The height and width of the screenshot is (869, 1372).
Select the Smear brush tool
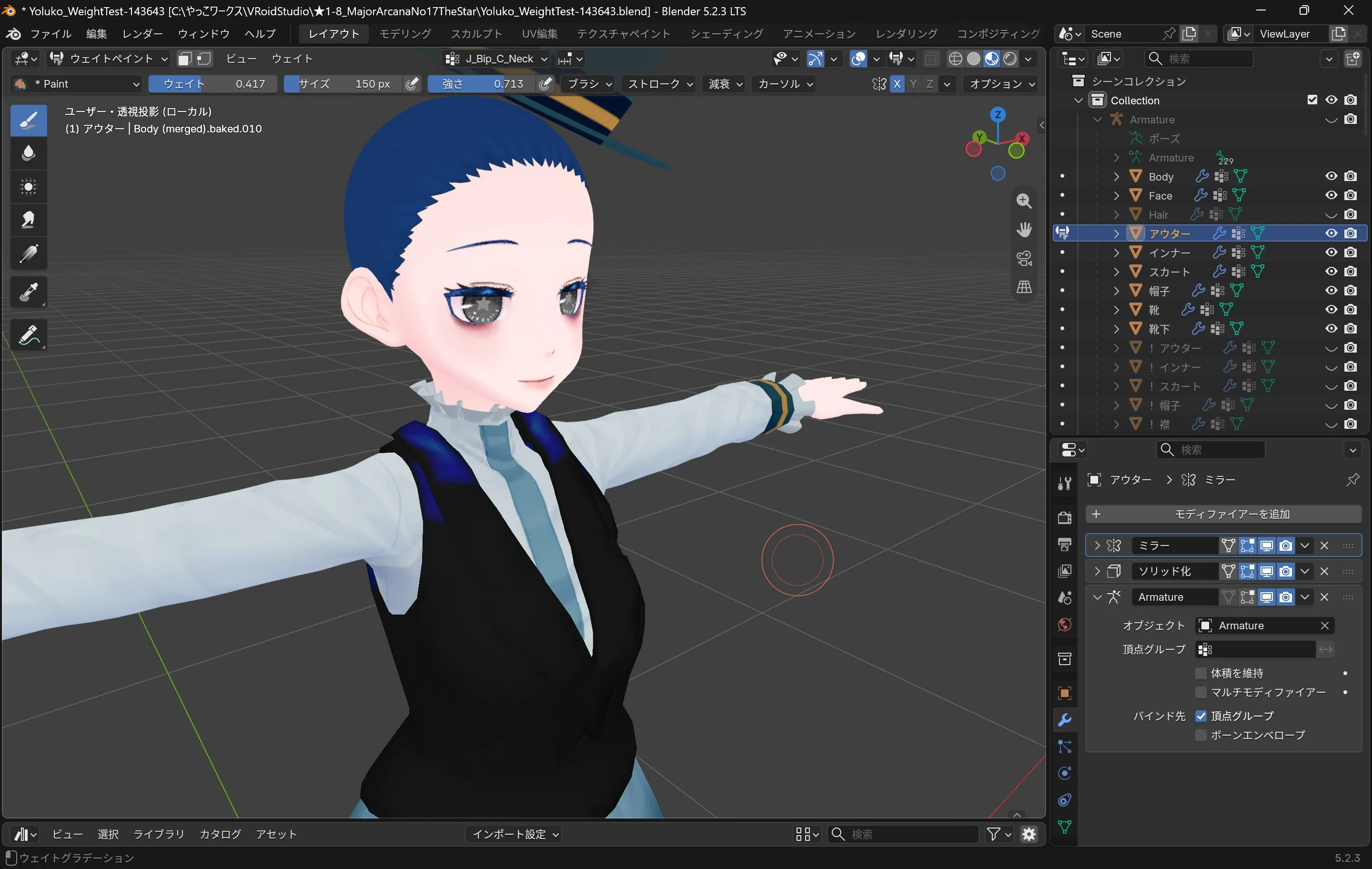[29, 221]
